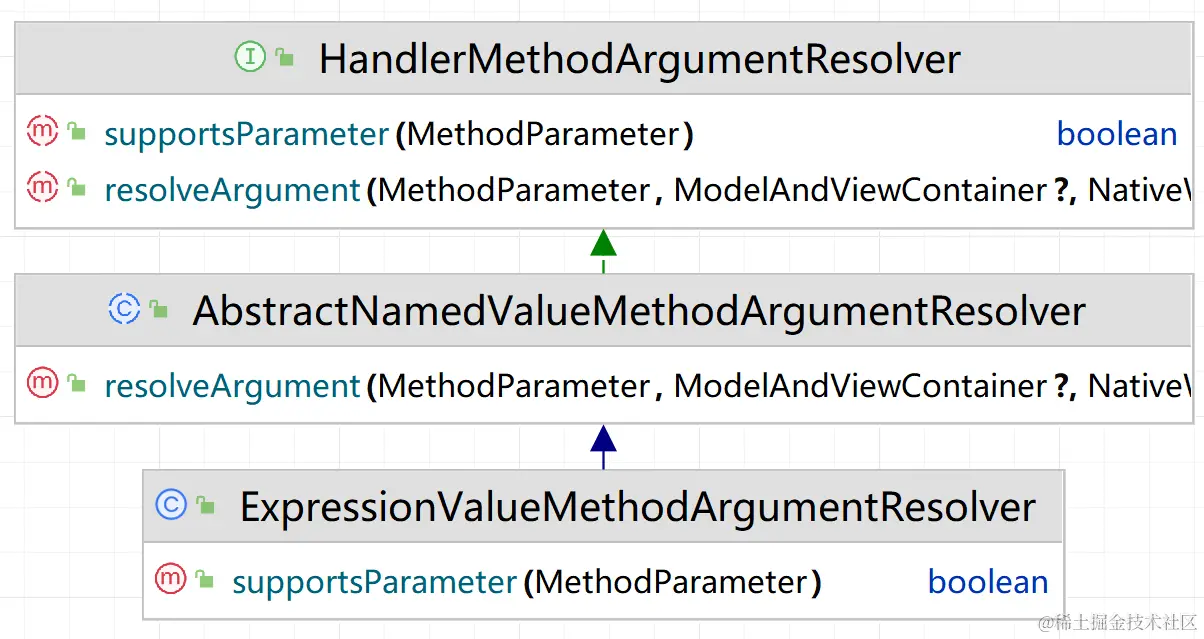Click the green implements arrow between nodes

pos(603,246)
